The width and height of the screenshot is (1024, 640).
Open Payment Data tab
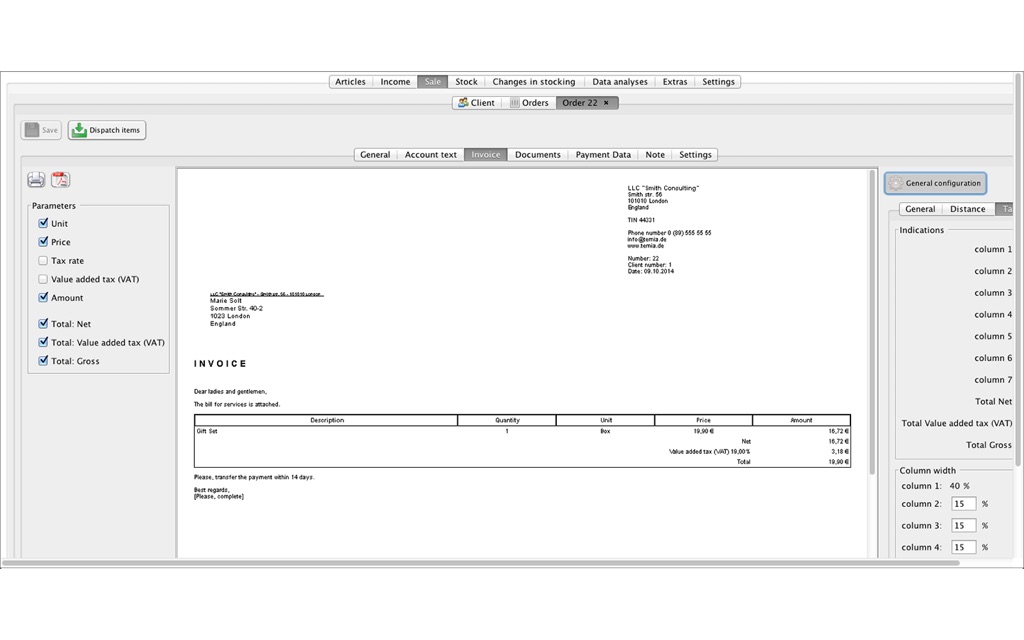coord(603,155)
